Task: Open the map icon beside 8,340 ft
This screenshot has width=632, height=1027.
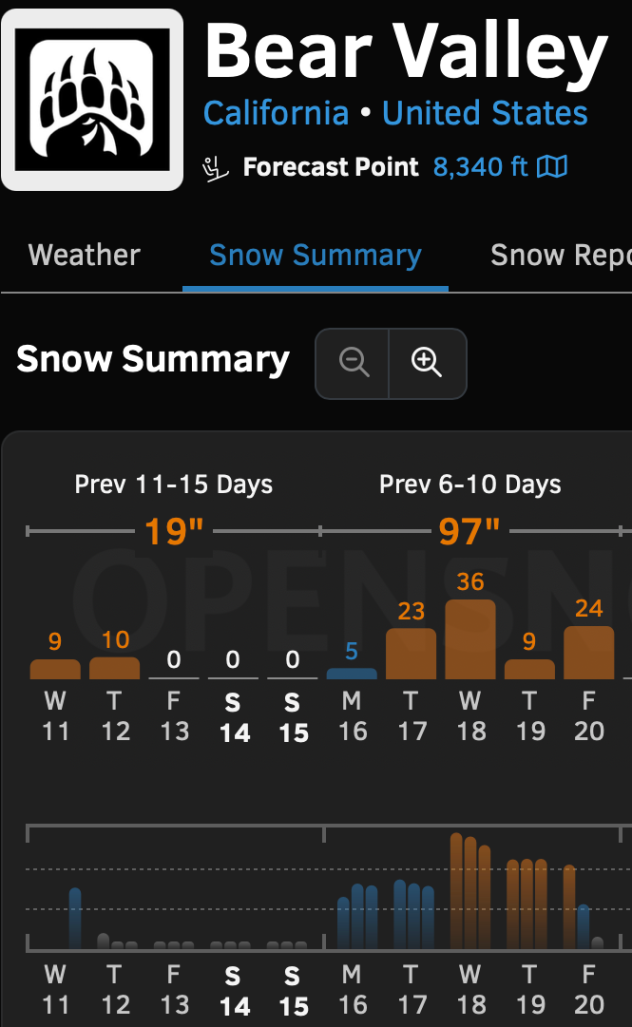Action: tap(552, 167)
